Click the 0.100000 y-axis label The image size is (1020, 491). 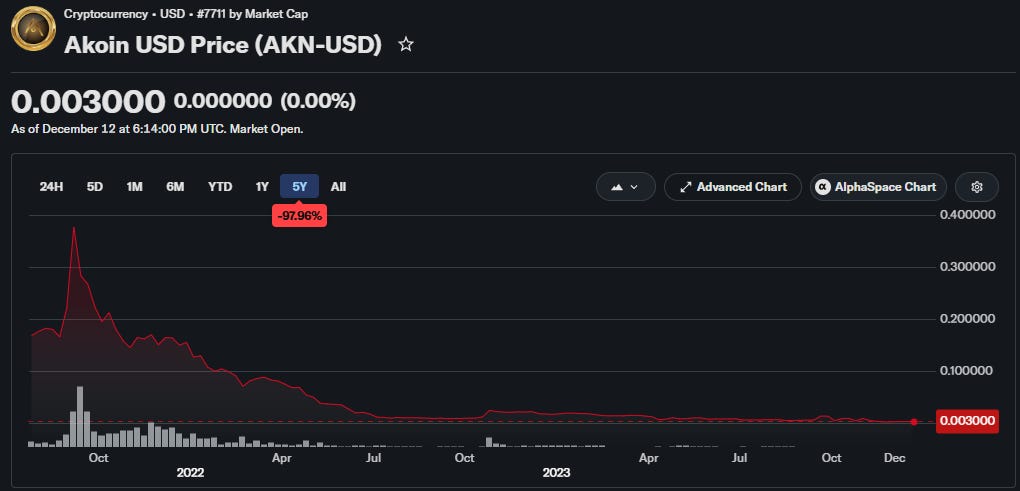967,371
